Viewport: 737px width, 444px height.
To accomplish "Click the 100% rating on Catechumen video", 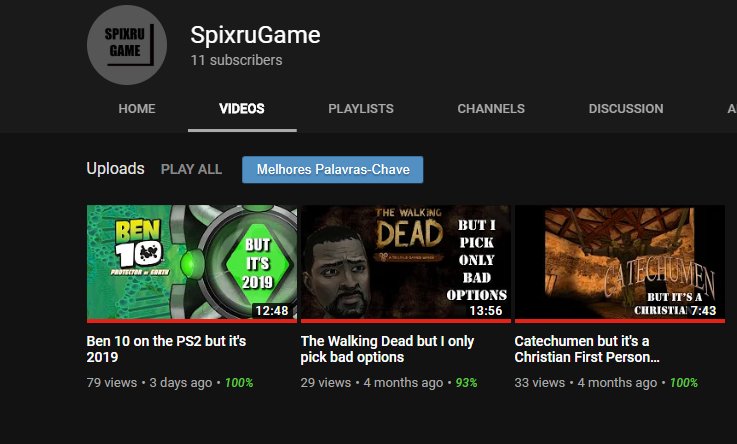I will click(x=684, y=383).
